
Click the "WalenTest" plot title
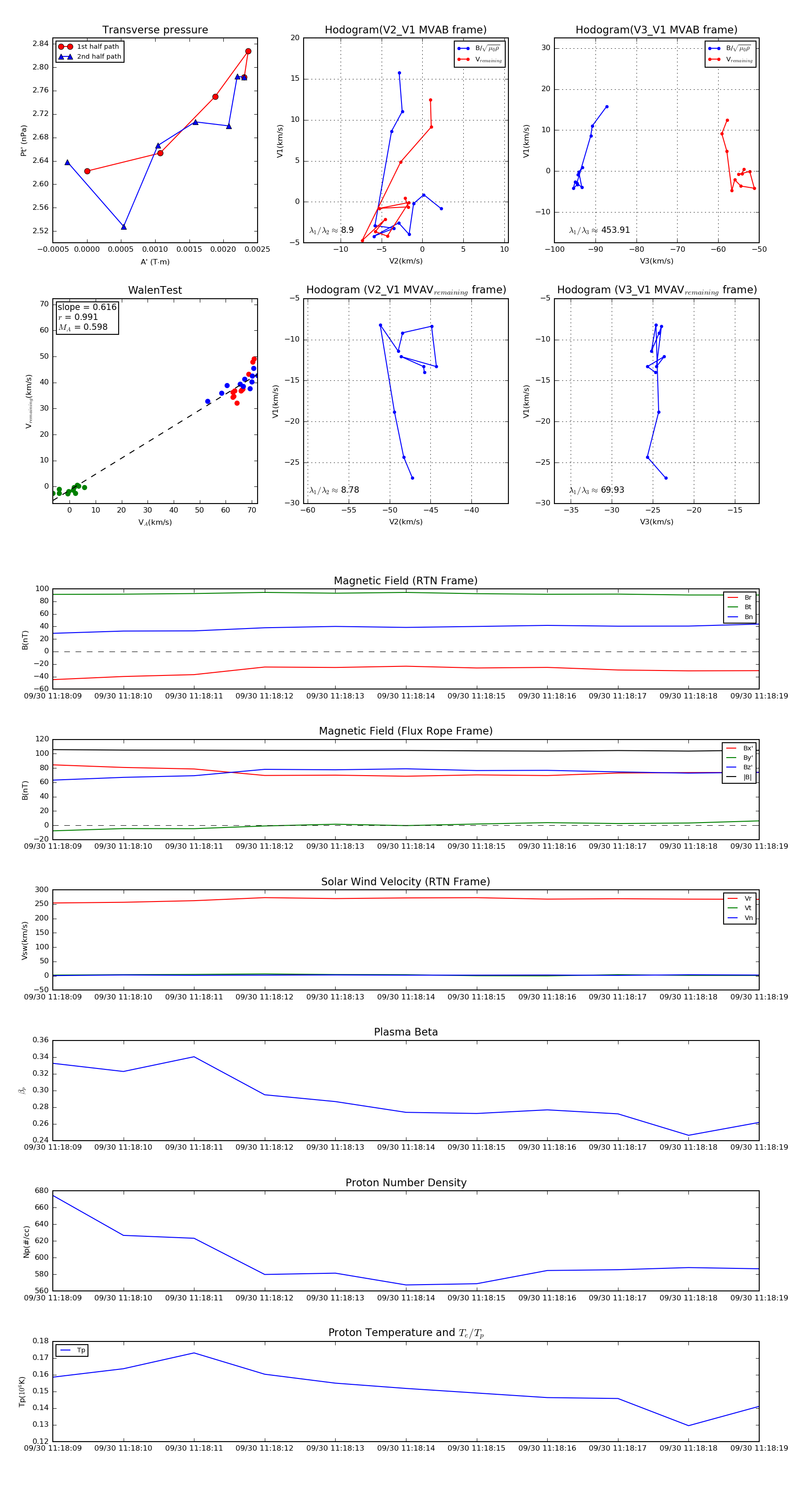pos(155,290)
